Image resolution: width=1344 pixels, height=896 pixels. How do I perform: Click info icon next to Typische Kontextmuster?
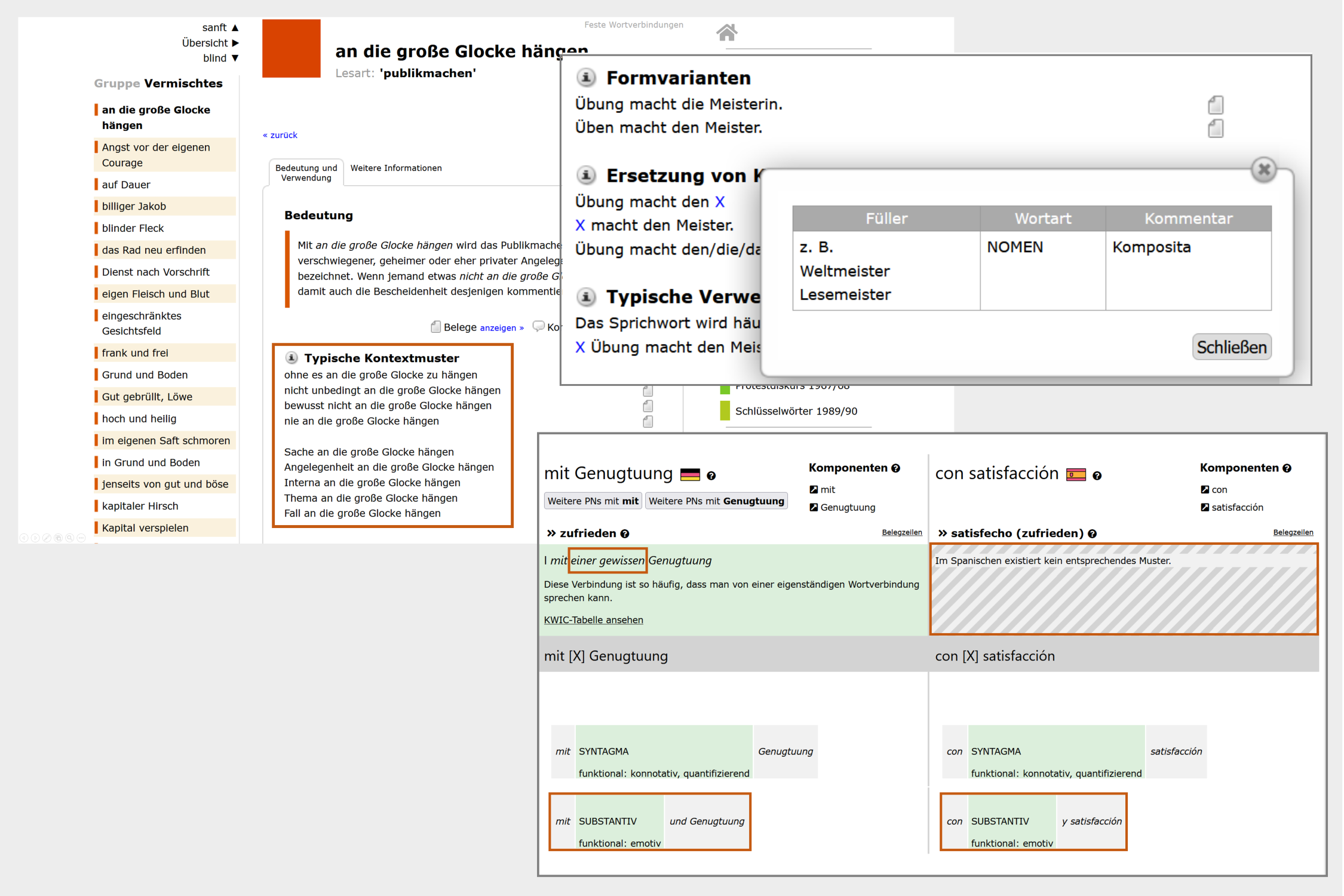(291, 358)
